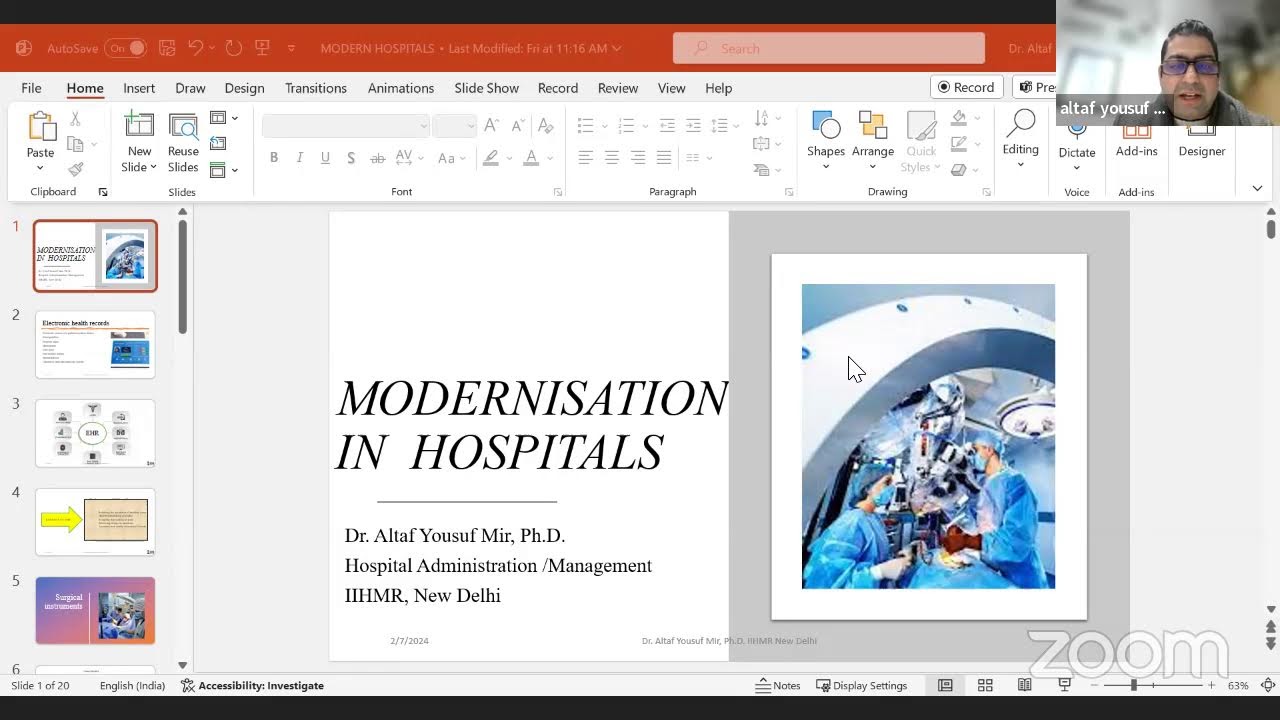Open the Transitions tab
This screenshot has width=1280, height=720.
pyautogui.click(x=315, y=88)
